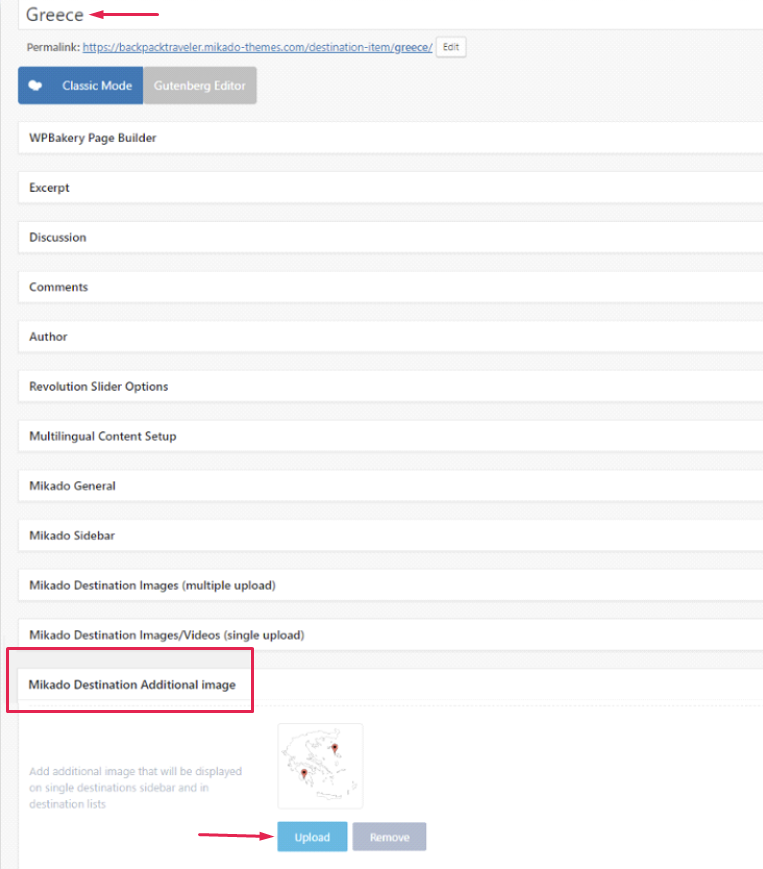Open the Greece permalink URL
Screen dimensions: 763x869
[257, 48]
